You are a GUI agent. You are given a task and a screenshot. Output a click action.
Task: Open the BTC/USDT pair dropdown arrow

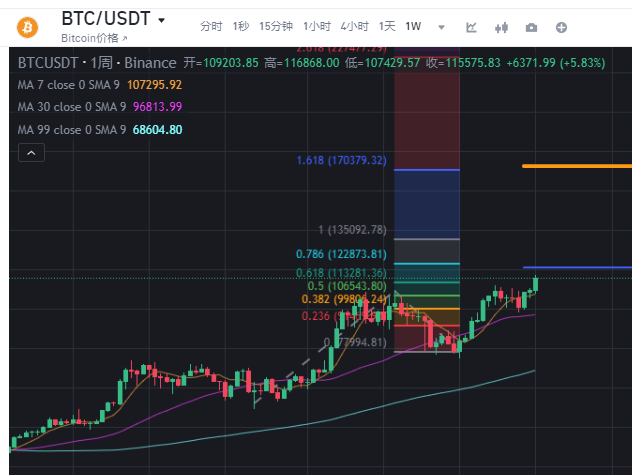click(162, 20)
